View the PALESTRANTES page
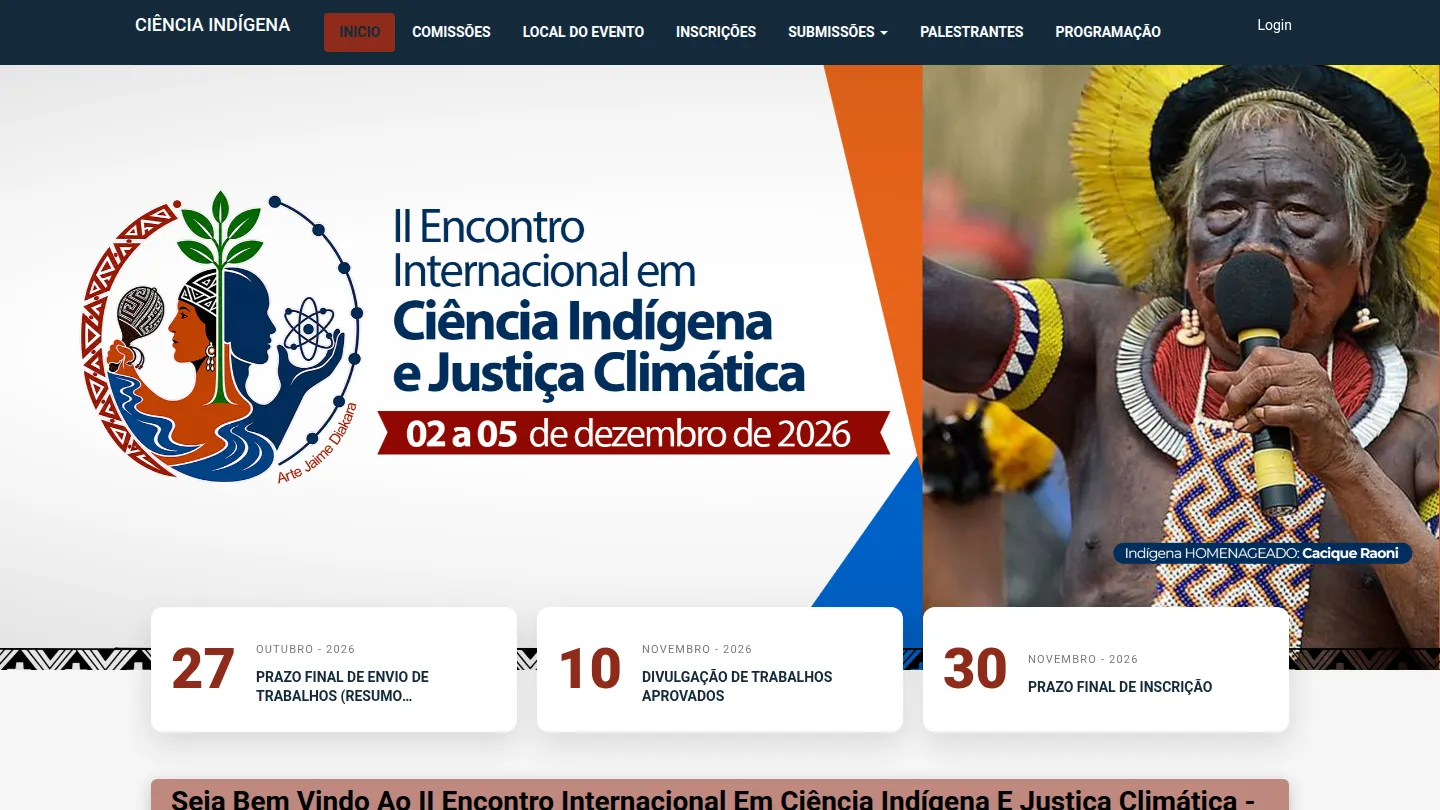Viewport: 1440px width, 810px height. click(972, 32)
